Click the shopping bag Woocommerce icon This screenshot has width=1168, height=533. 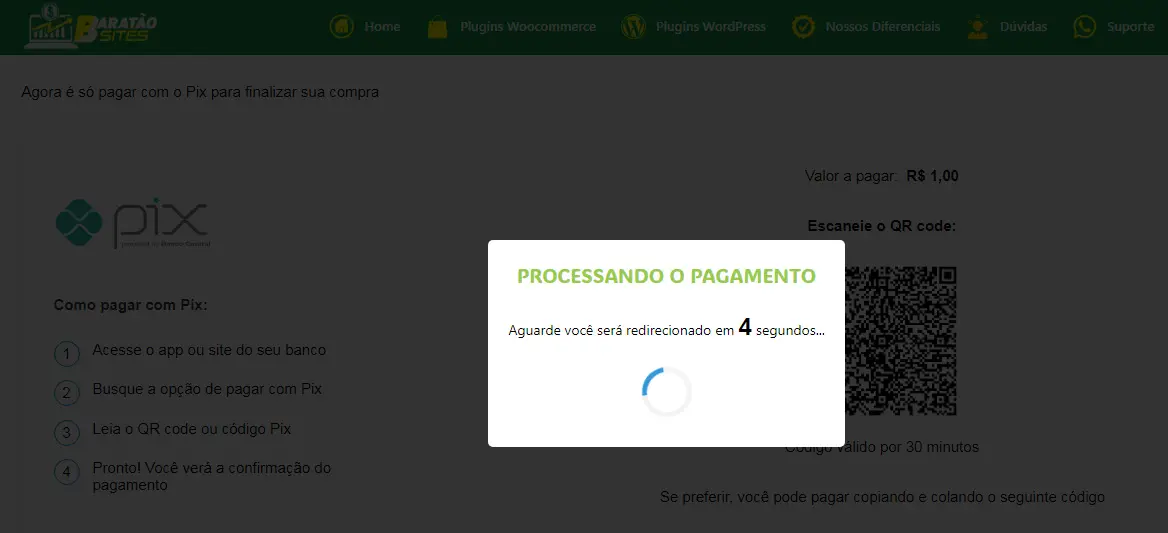[x=437, y=27]
